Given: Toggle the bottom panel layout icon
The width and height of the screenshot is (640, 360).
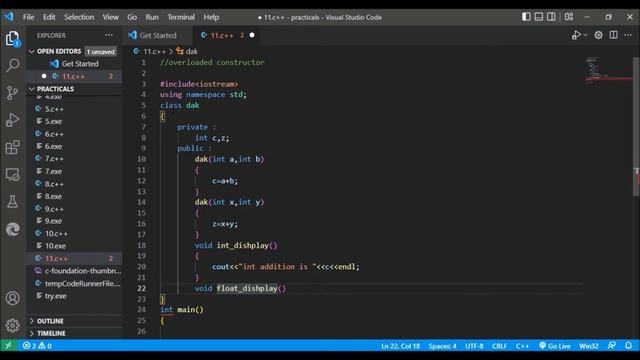Looking at the screenshot, I should point(539,17).
